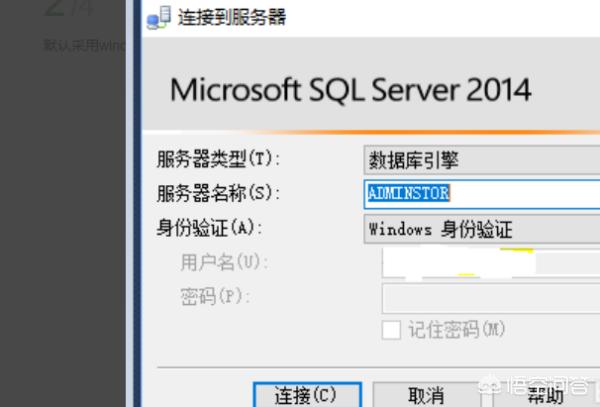
Task: Click the Microsoft SQL Server 2014 banner text
Action: coord(351,90)
